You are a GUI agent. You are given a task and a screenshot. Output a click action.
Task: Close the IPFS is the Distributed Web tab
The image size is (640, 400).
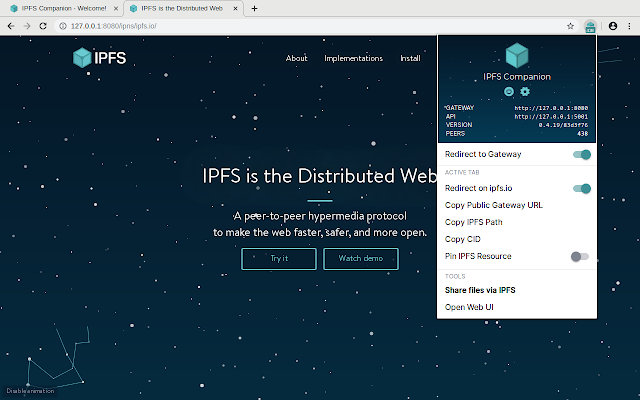pos(236,8)
